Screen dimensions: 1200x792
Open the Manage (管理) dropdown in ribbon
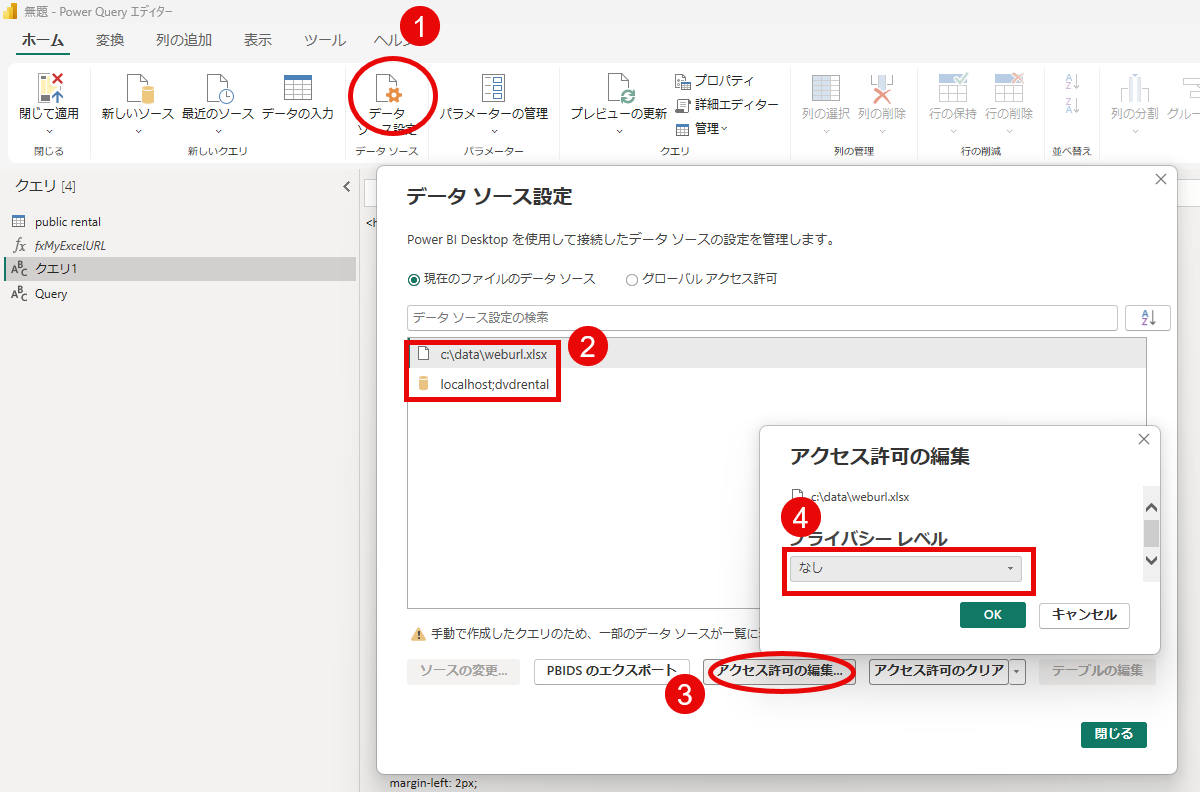(702, 128)
